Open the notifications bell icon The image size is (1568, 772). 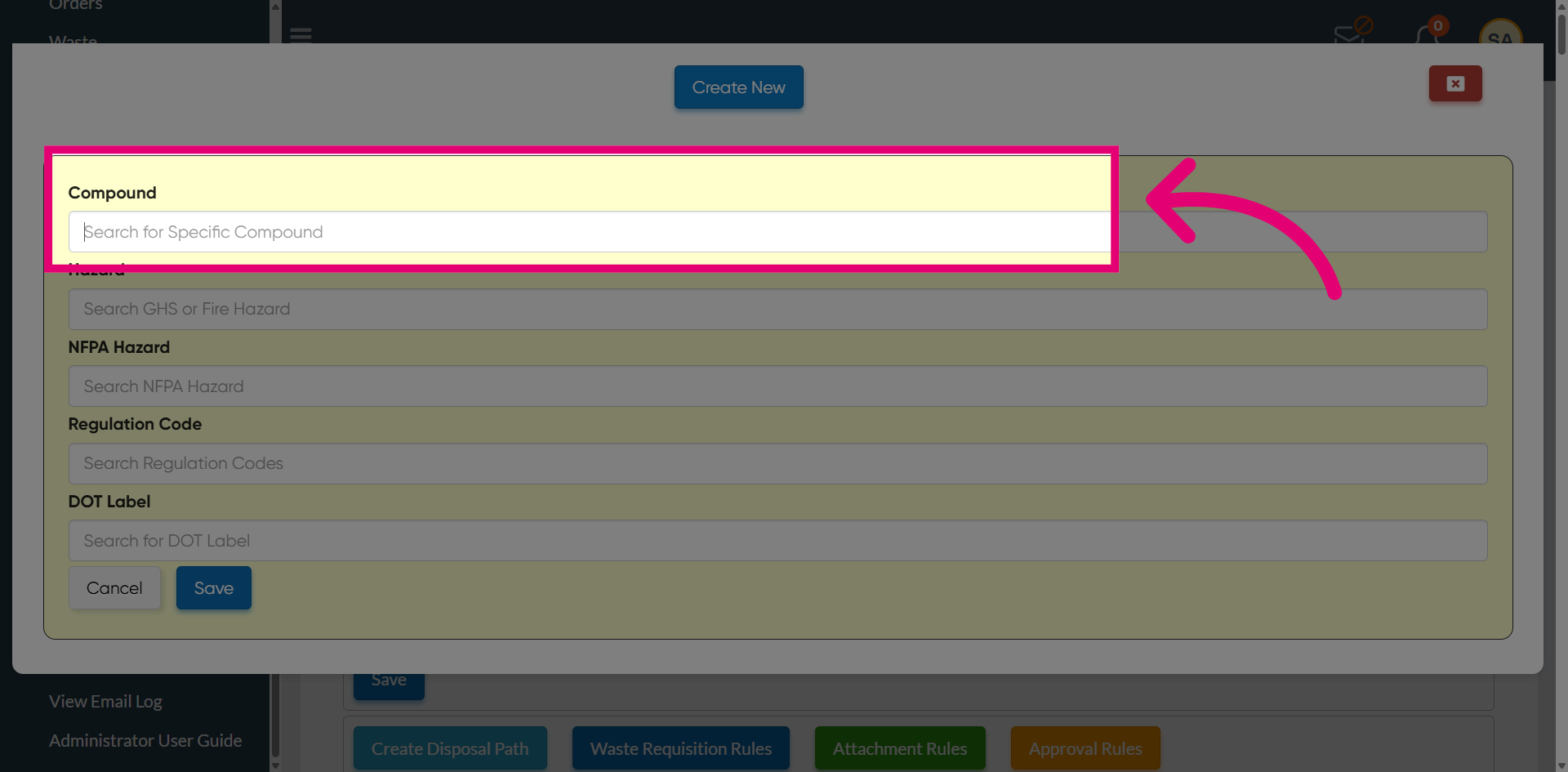pyautogui.click(x=1426, y=33)
